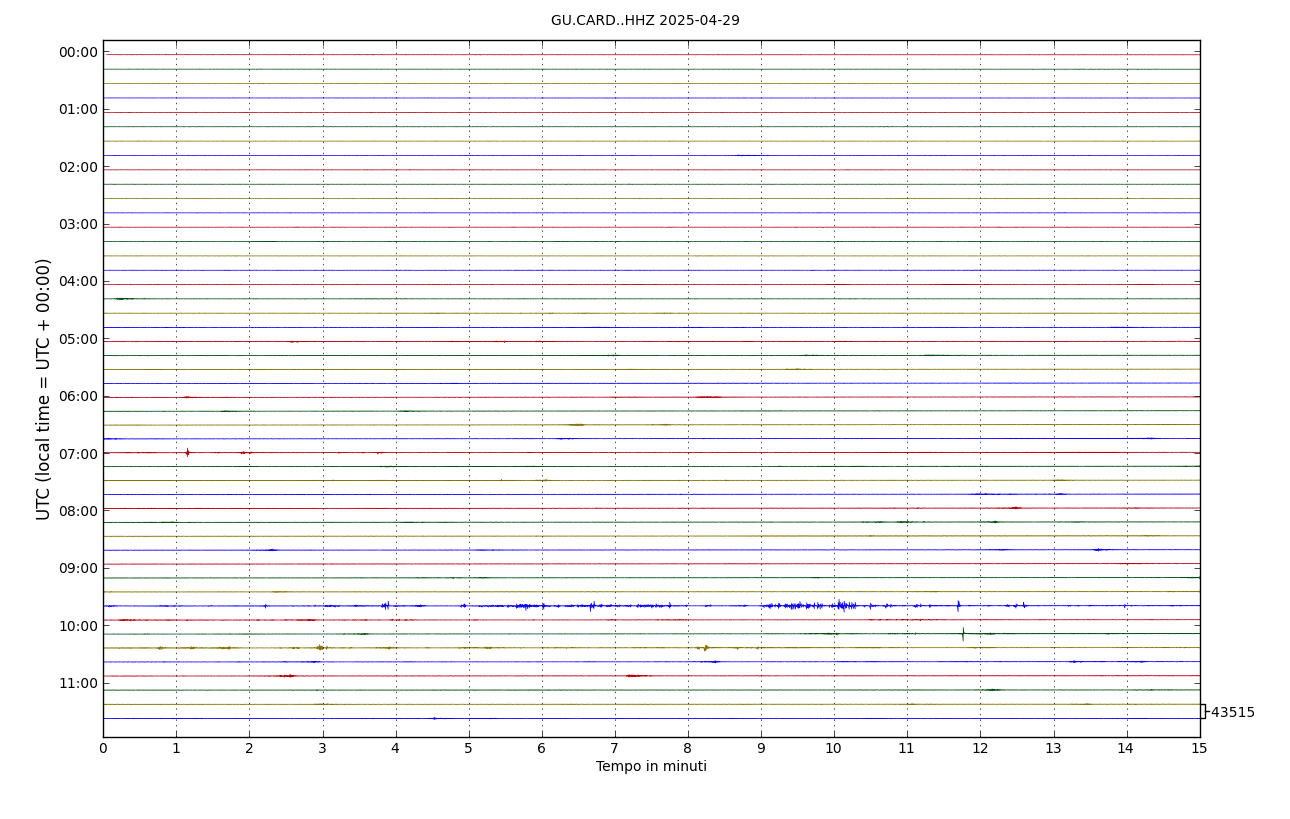
Task: Click the x-axis tick label 1
Action: (176, 749)
